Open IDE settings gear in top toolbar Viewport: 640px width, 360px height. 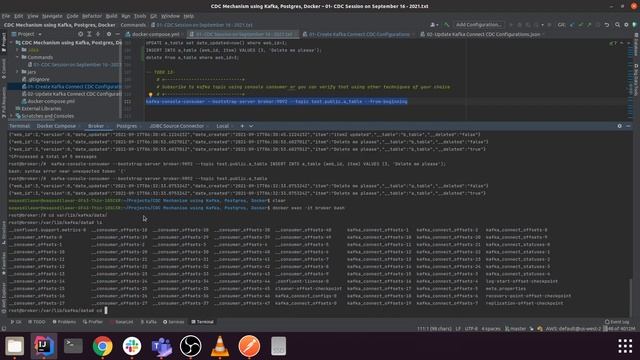point(626,25)
